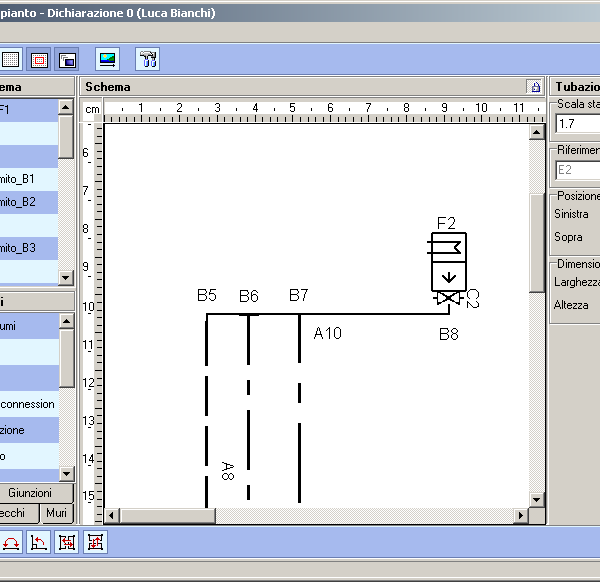
Task: Select the umi row in lower list
Action: (29, 326)
